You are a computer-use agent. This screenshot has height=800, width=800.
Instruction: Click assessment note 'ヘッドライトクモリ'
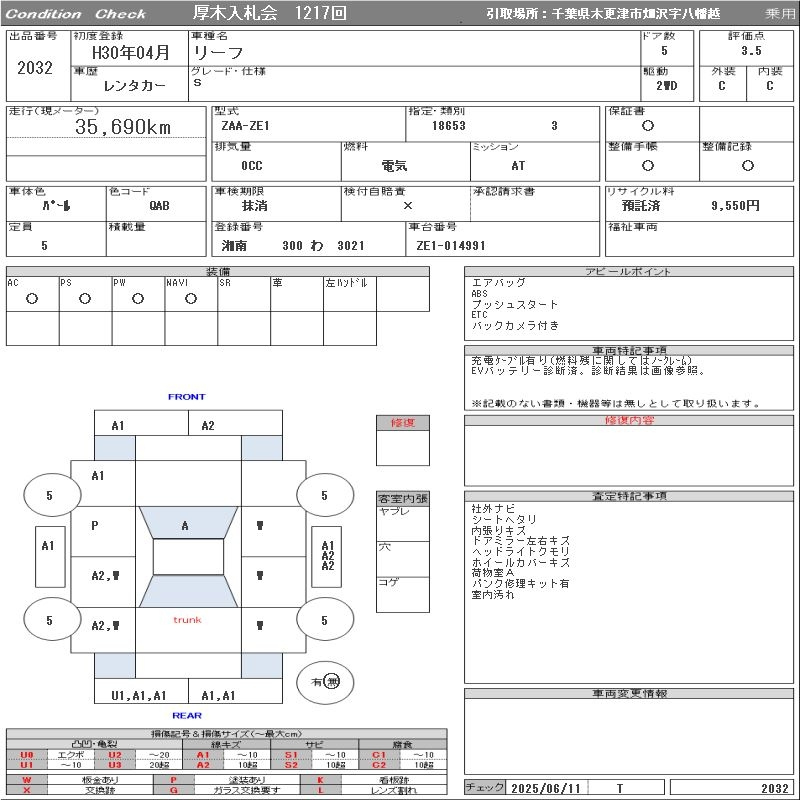point(520,552)
